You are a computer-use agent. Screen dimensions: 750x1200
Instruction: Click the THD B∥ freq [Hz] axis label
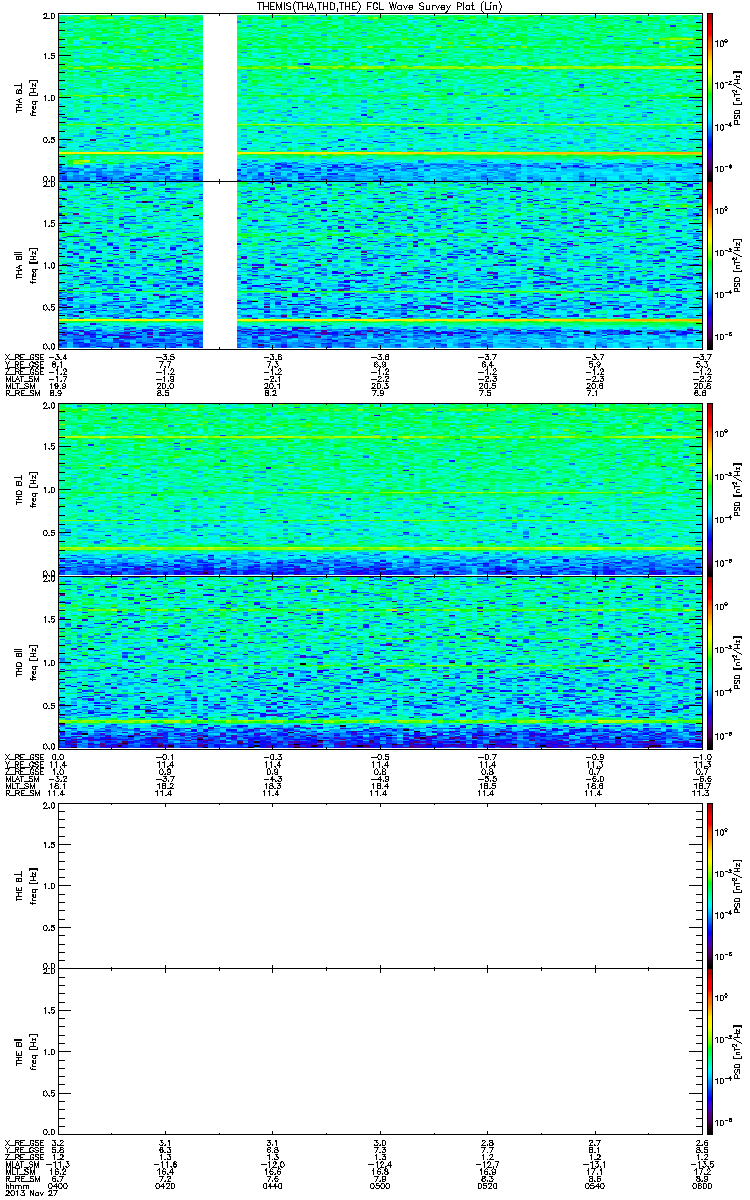pyautogui.click(x=32, y=662)
